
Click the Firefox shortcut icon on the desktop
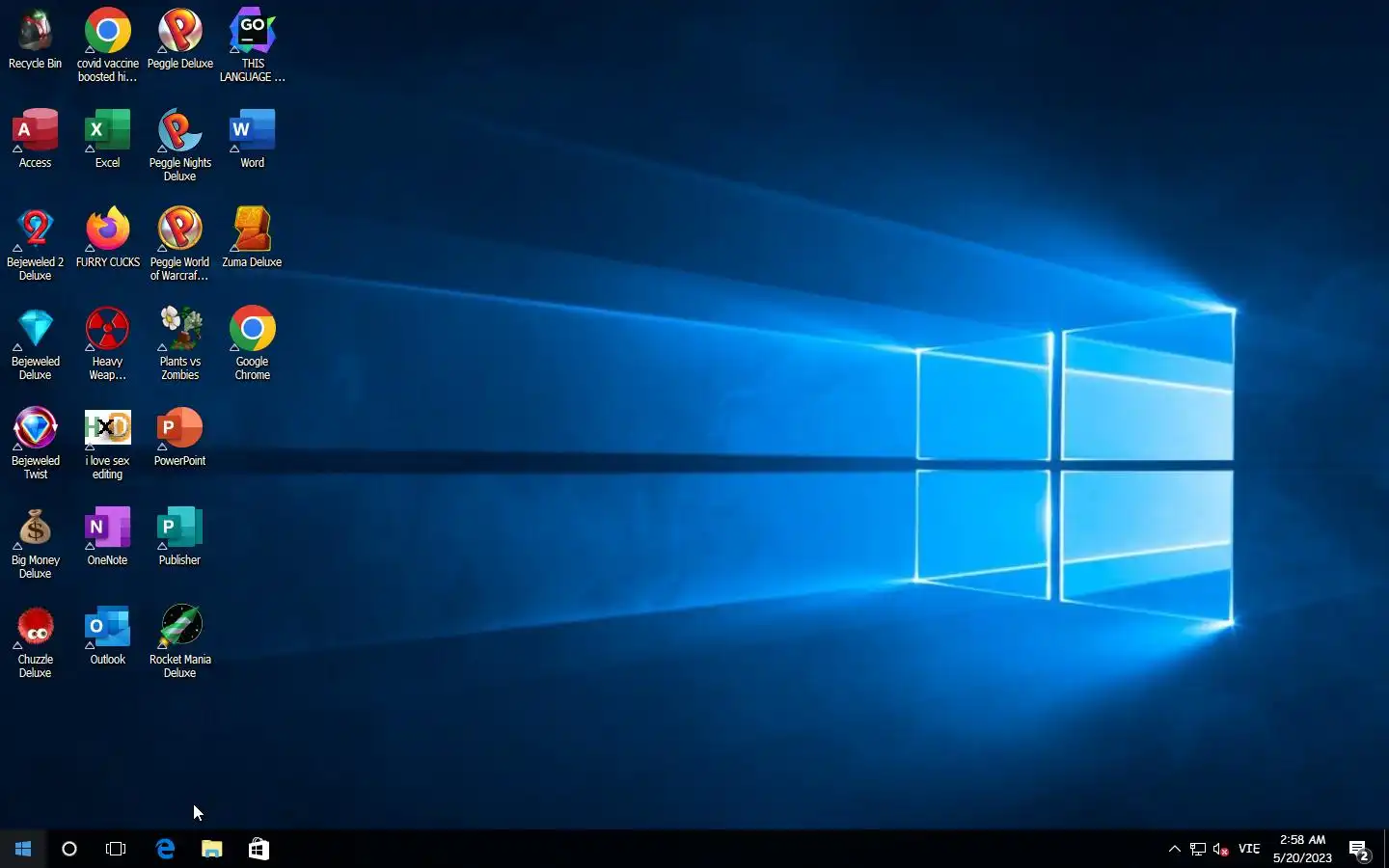[108, 231]
